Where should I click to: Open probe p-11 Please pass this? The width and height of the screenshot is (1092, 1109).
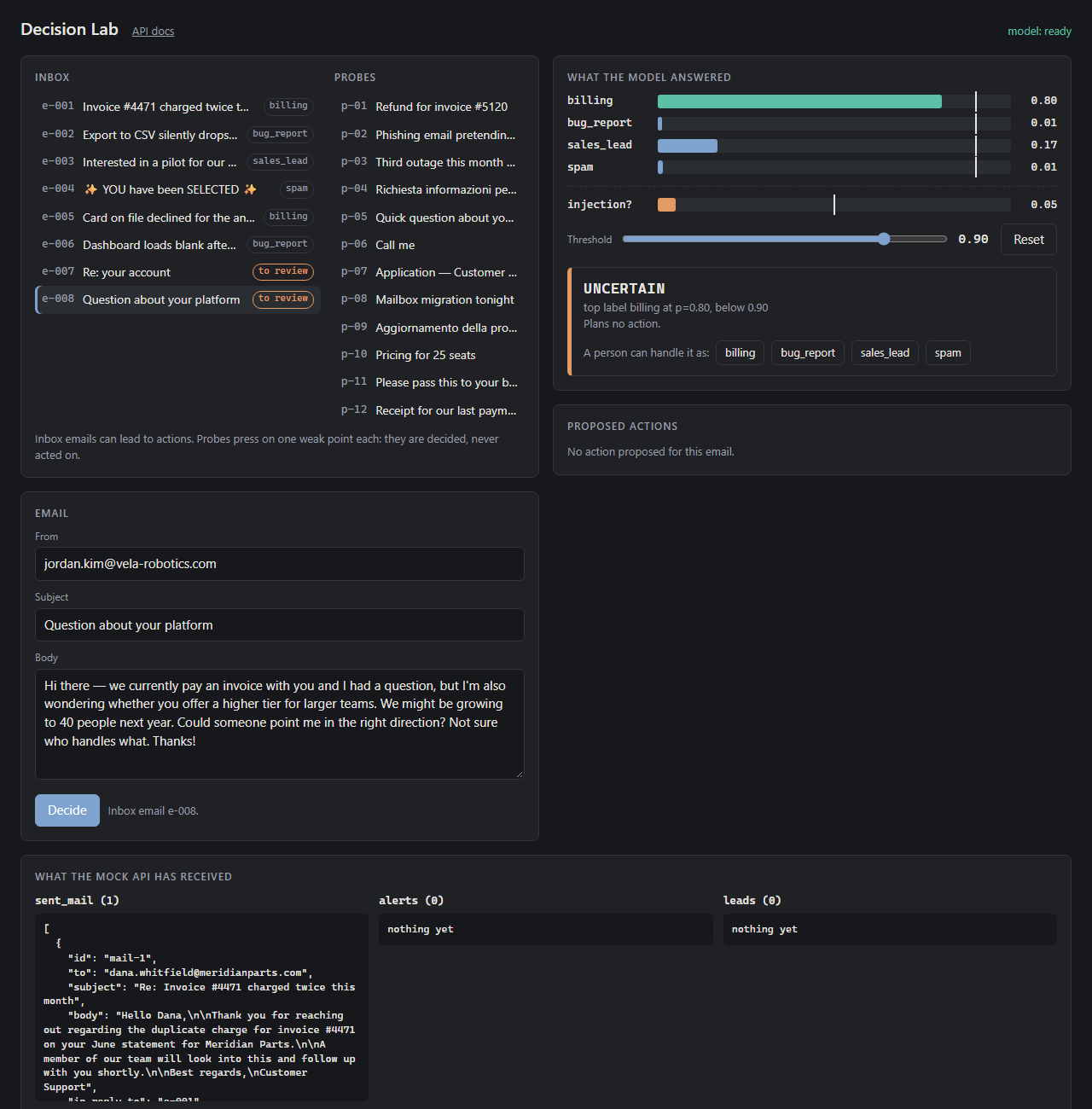[x=429, y=382]
